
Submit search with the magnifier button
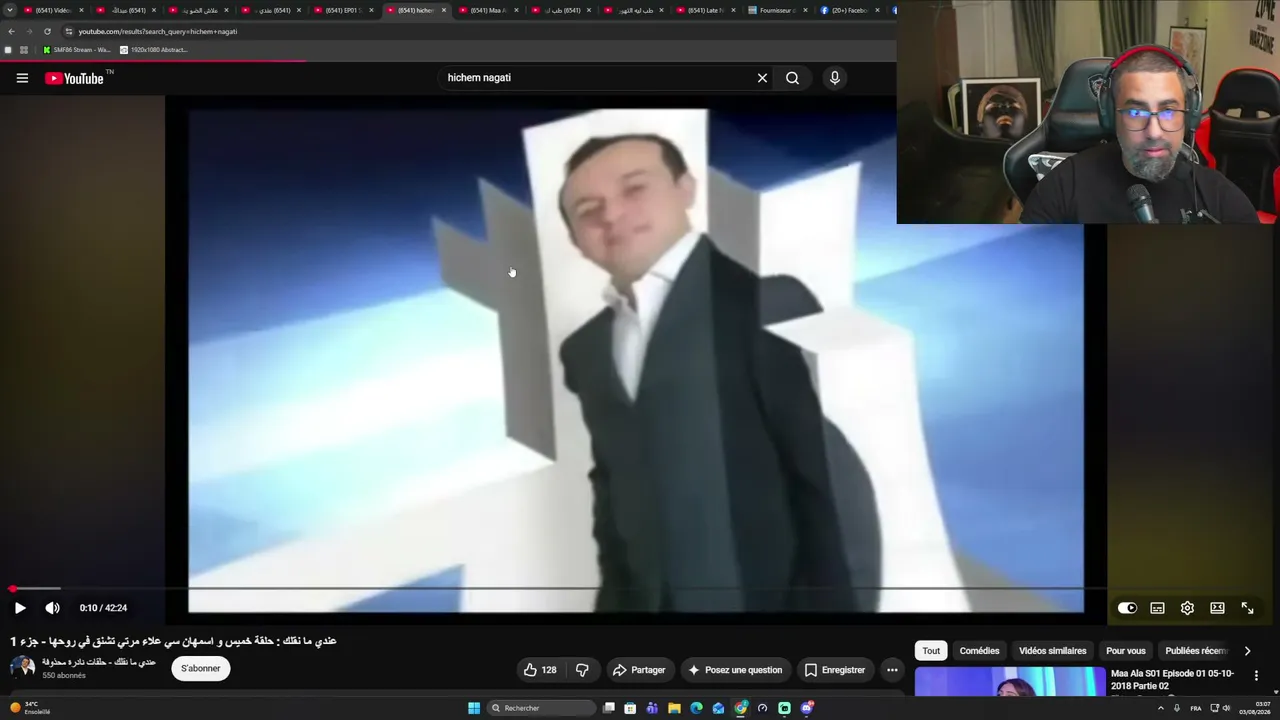[x=792, y=78]
